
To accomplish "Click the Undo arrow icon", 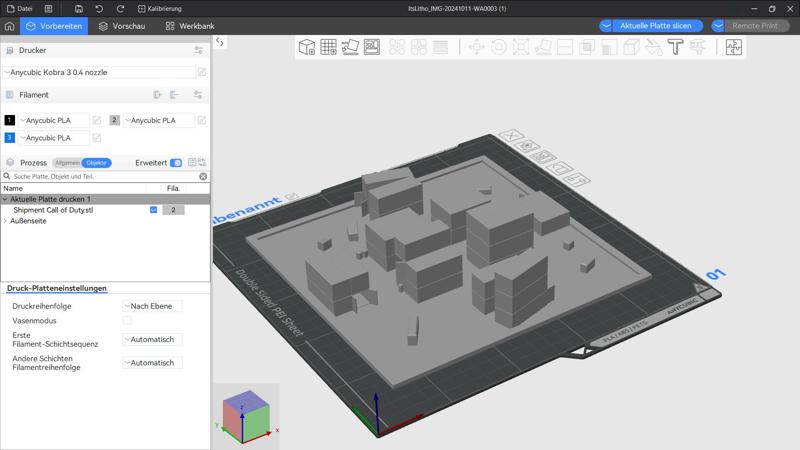I will (x=99, y=9).
